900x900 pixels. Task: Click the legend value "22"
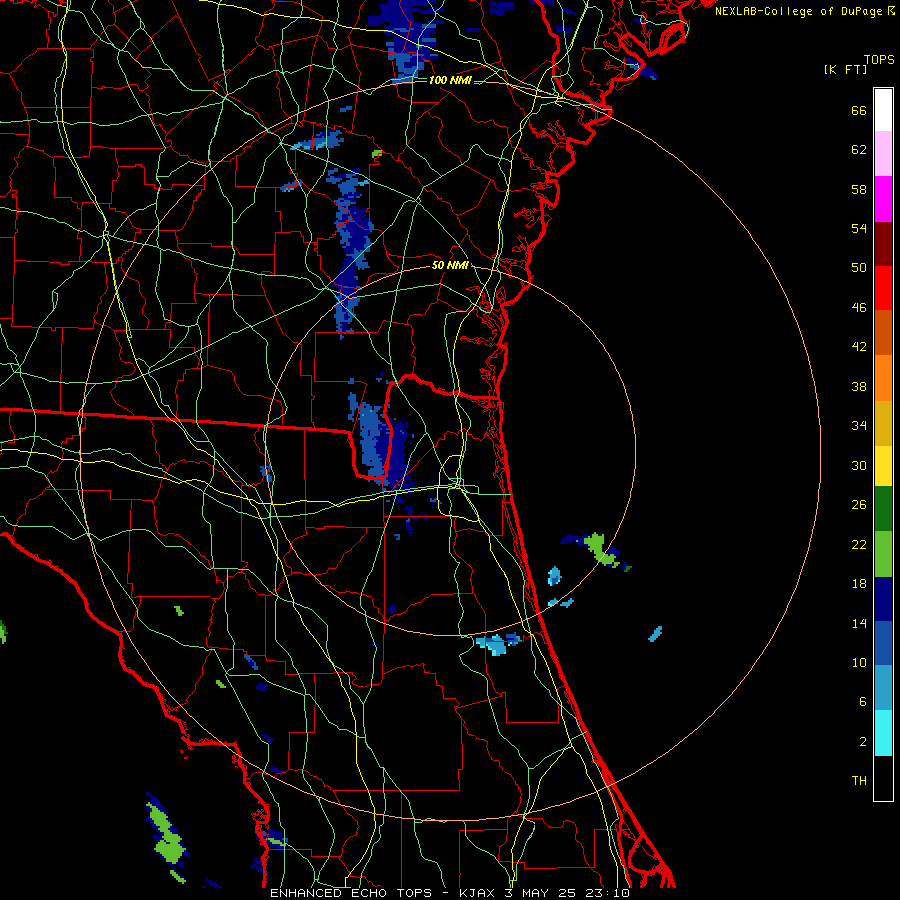point(859,544)
